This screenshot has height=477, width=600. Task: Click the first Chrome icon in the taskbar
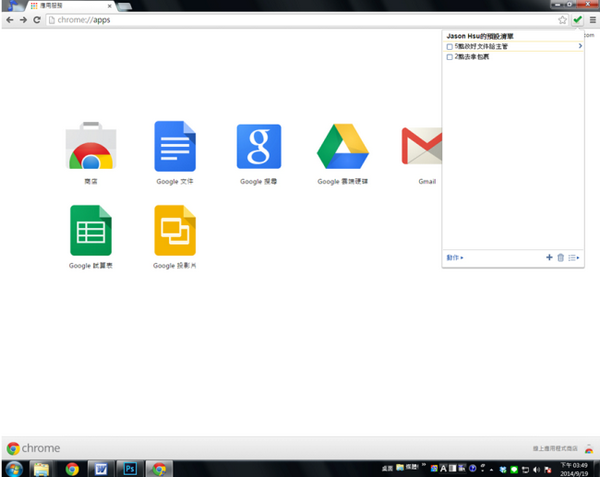pos(72,469)
